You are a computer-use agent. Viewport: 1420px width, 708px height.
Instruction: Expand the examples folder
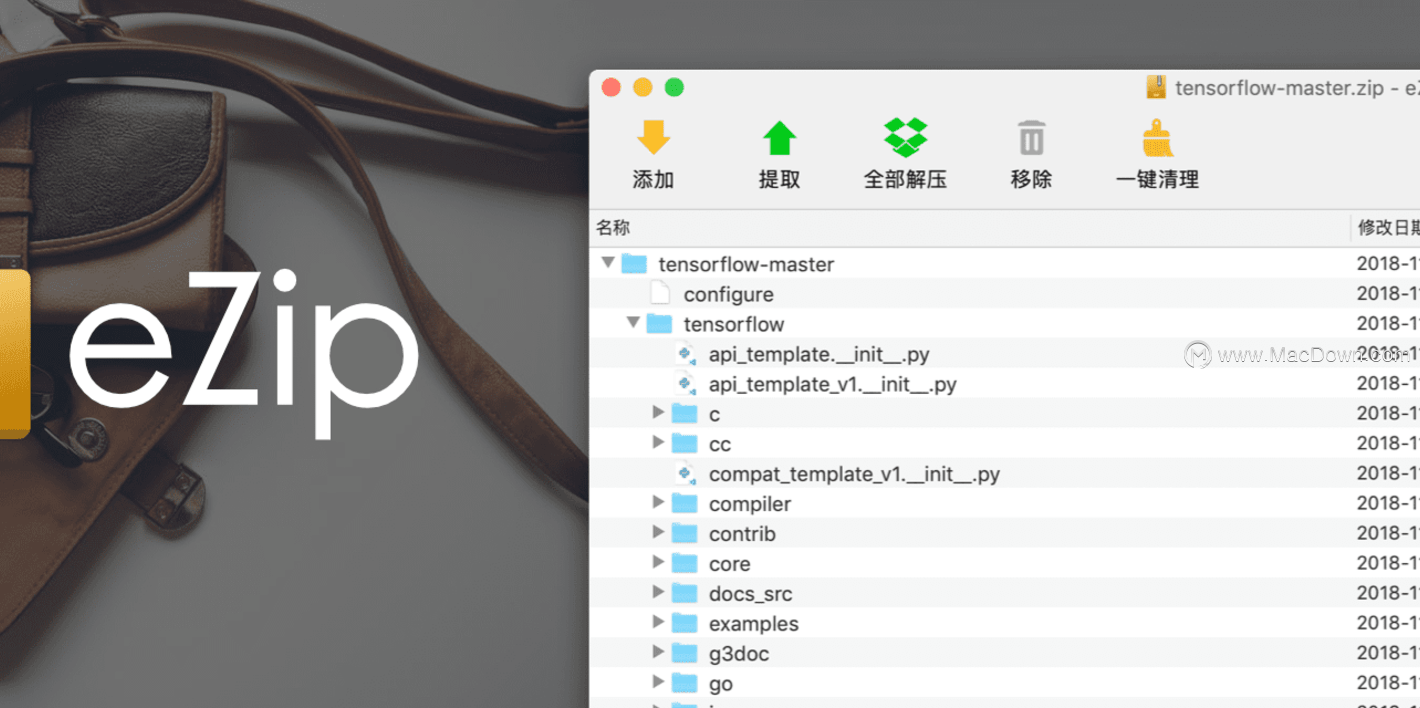pos(658,622)
